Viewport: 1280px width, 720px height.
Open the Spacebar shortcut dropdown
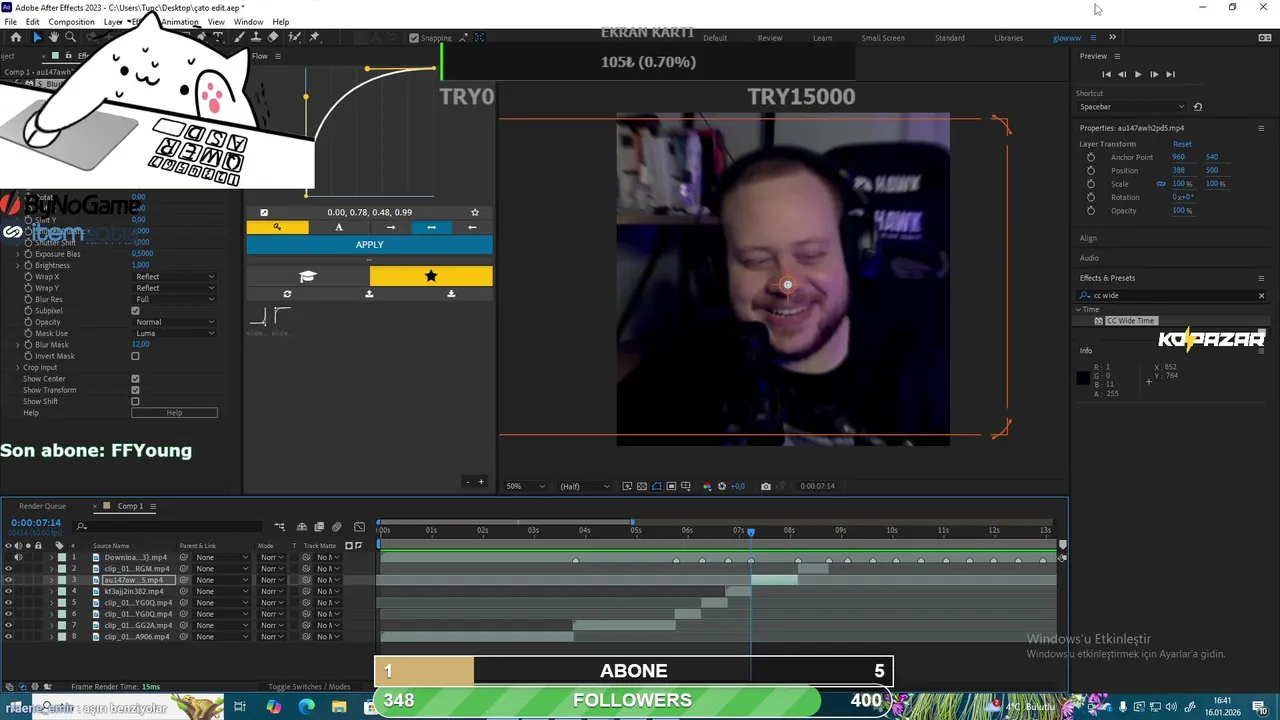1132,107
